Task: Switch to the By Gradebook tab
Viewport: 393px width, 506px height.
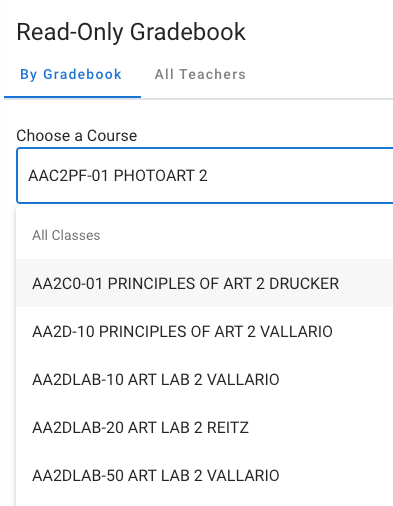Action: [72, 74]
